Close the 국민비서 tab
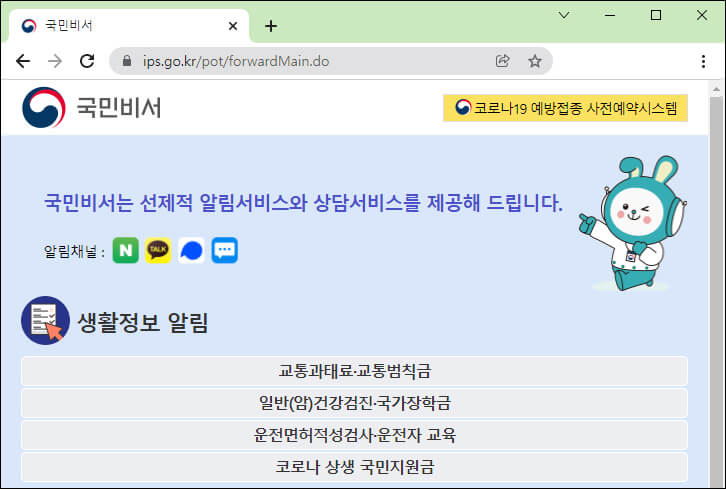726x489 pixels. (x=233, y=26)
